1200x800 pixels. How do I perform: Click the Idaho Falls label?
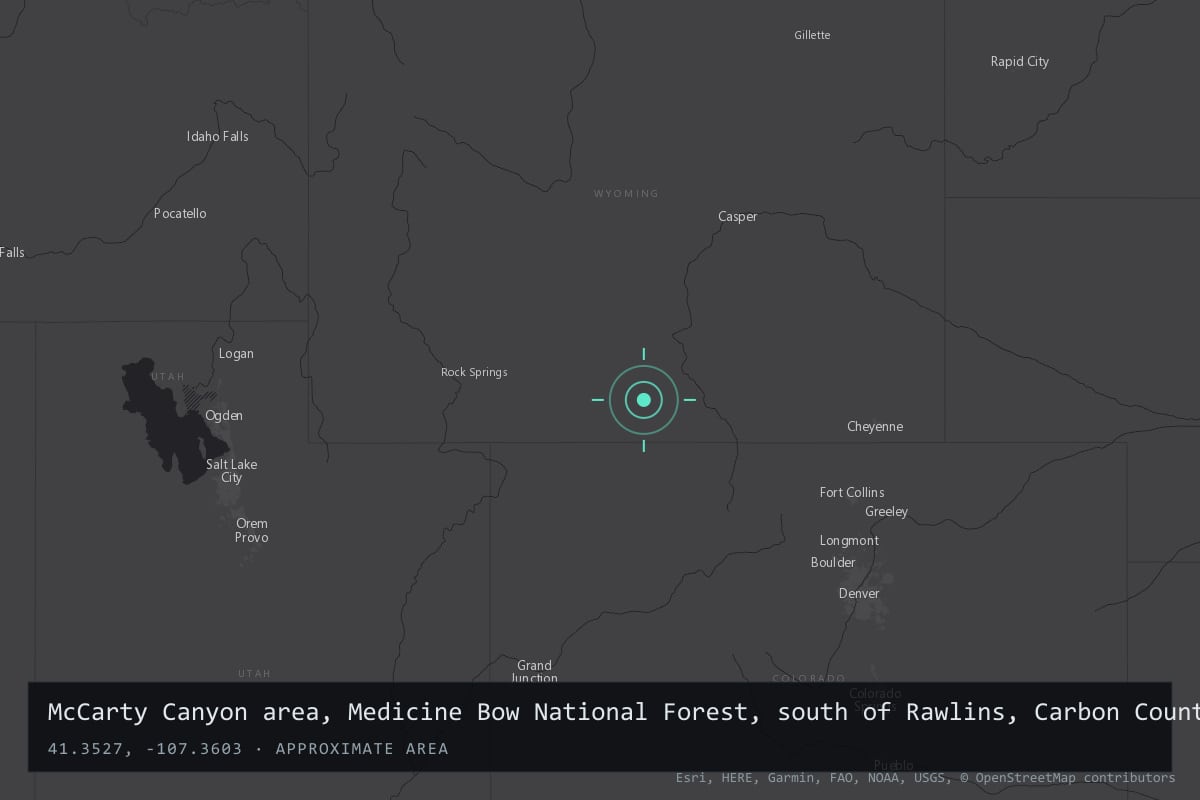click(x=218, y=136)
